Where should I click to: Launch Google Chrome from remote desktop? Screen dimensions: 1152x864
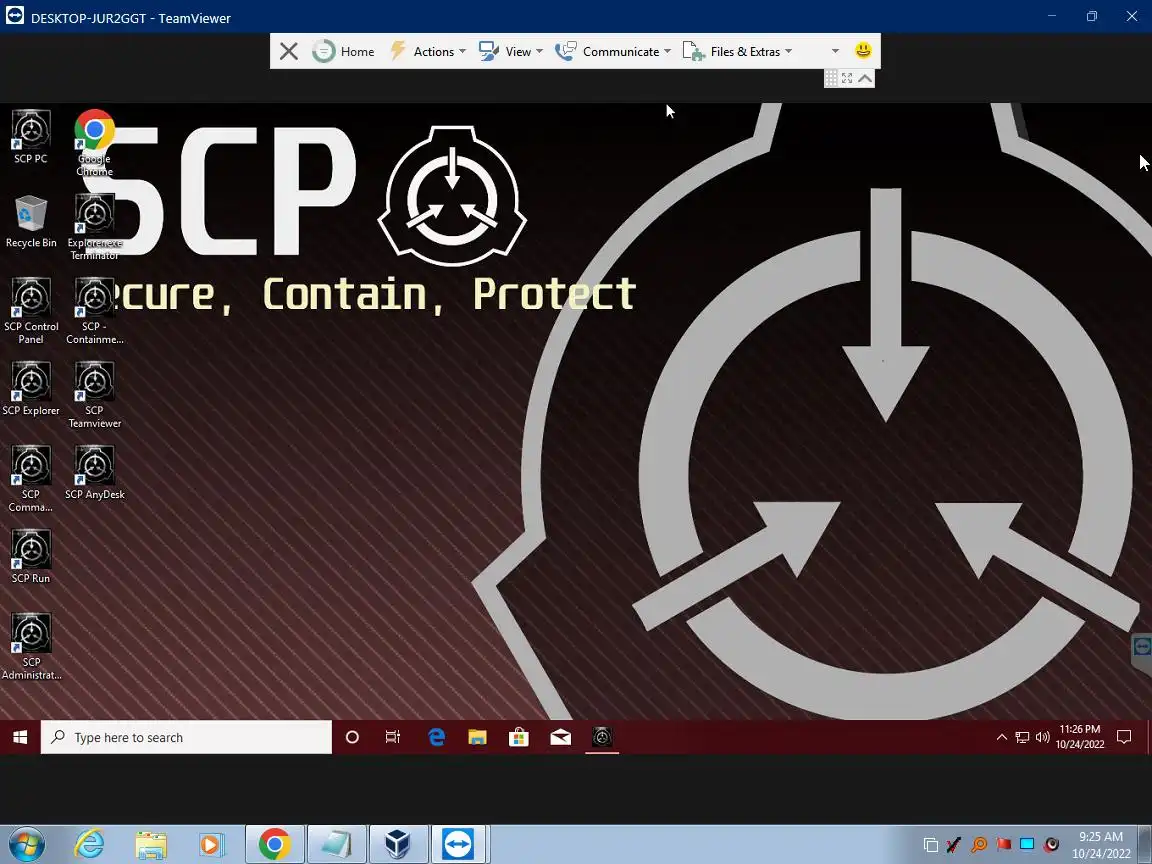[x=95, y=143]
